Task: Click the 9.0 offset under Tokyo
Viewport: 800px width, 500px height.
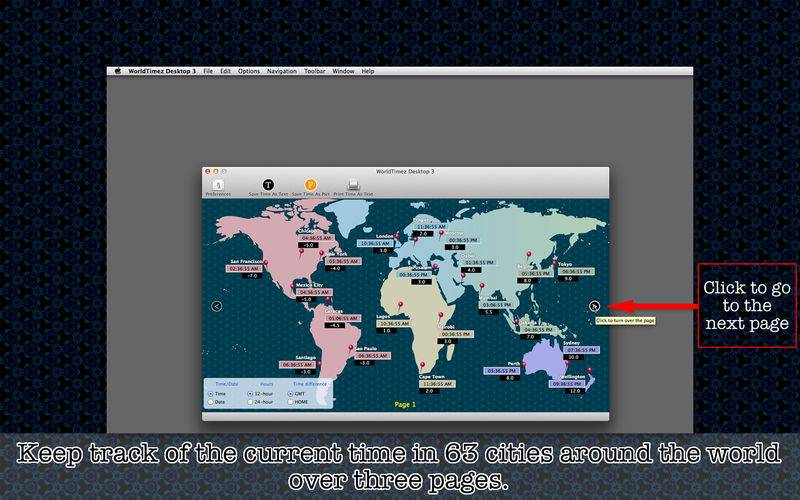Action: pyautogui.click(x=568, y=279)
